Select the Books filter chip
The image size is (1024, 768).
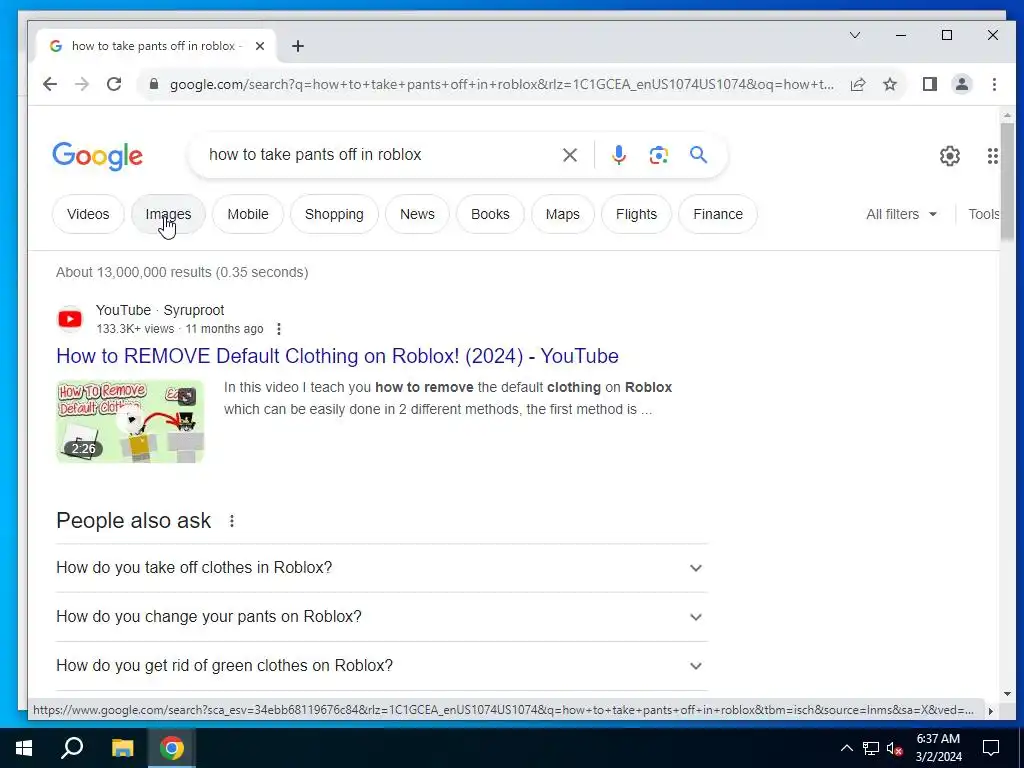point(490,214)
